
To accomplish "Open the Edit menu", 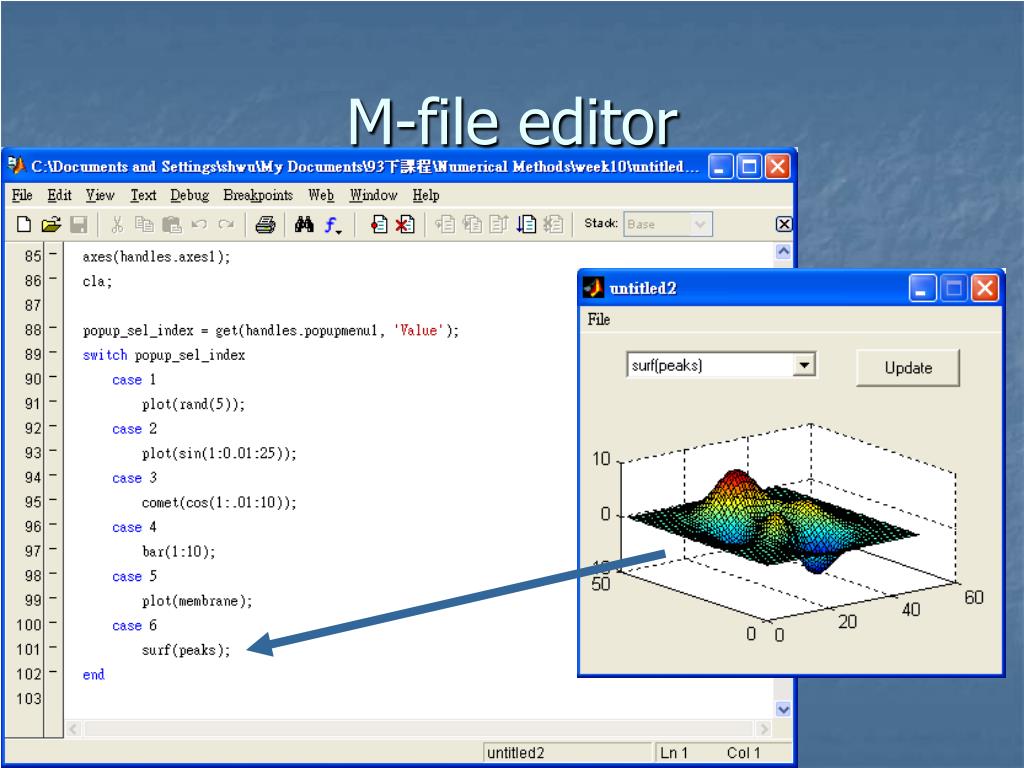I will click(x=59, y=195).
